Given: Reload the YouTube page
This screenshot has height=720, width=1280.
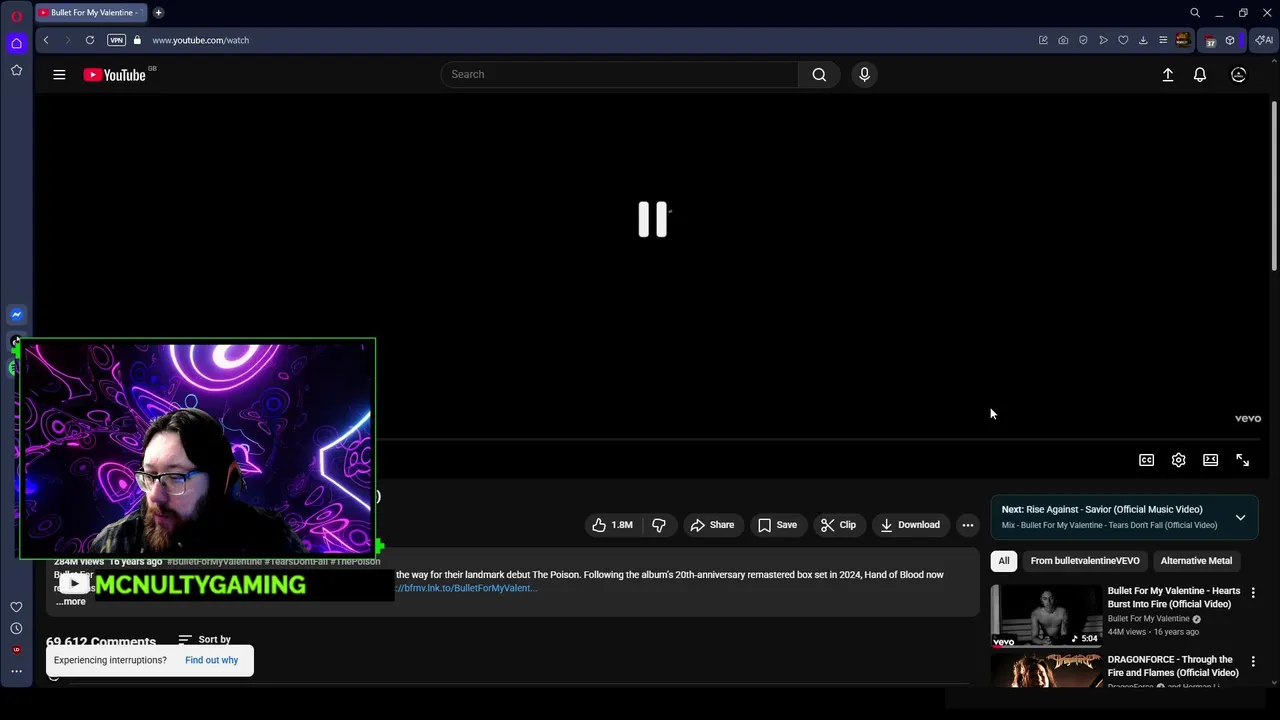Looking at the screenshot, I should point(90,40).
